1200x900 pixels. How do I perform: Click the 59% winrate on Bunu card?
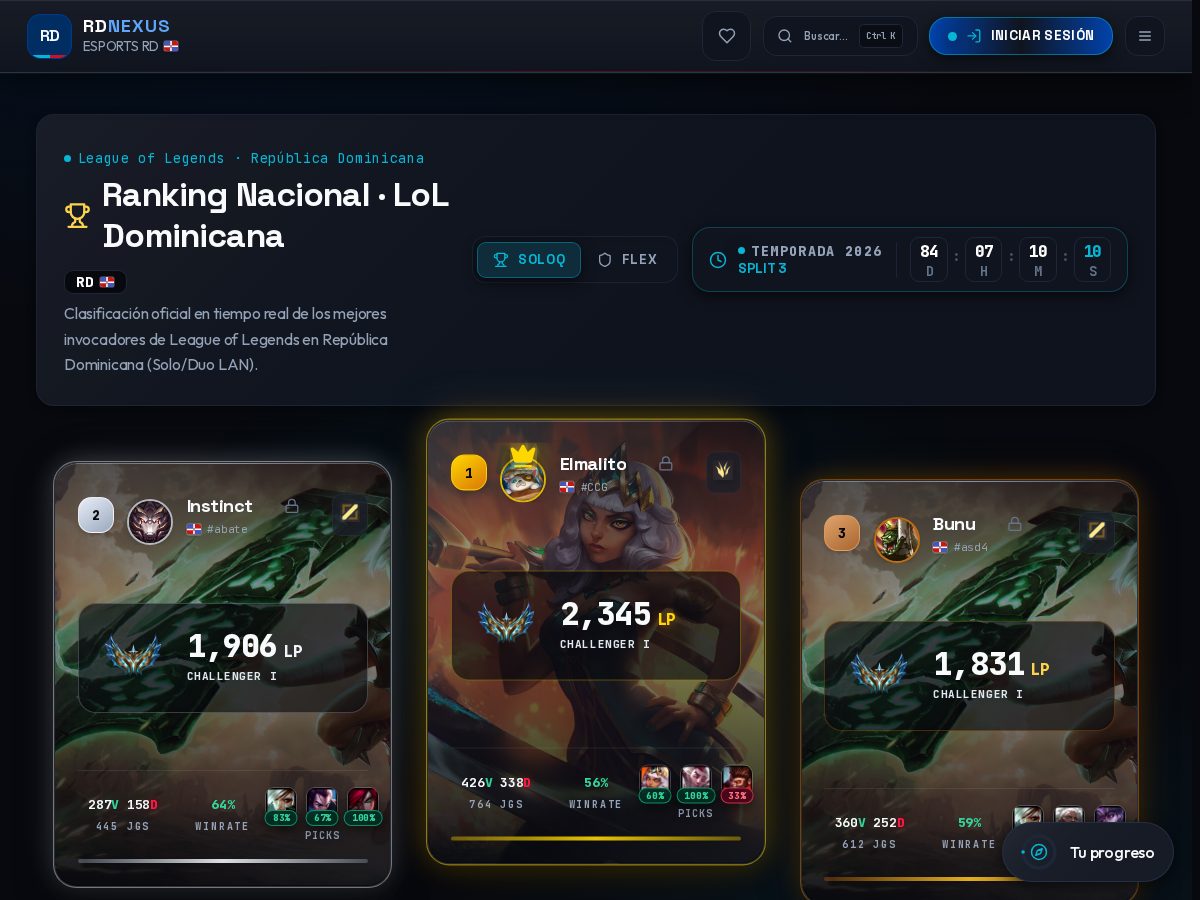point(970,823)
